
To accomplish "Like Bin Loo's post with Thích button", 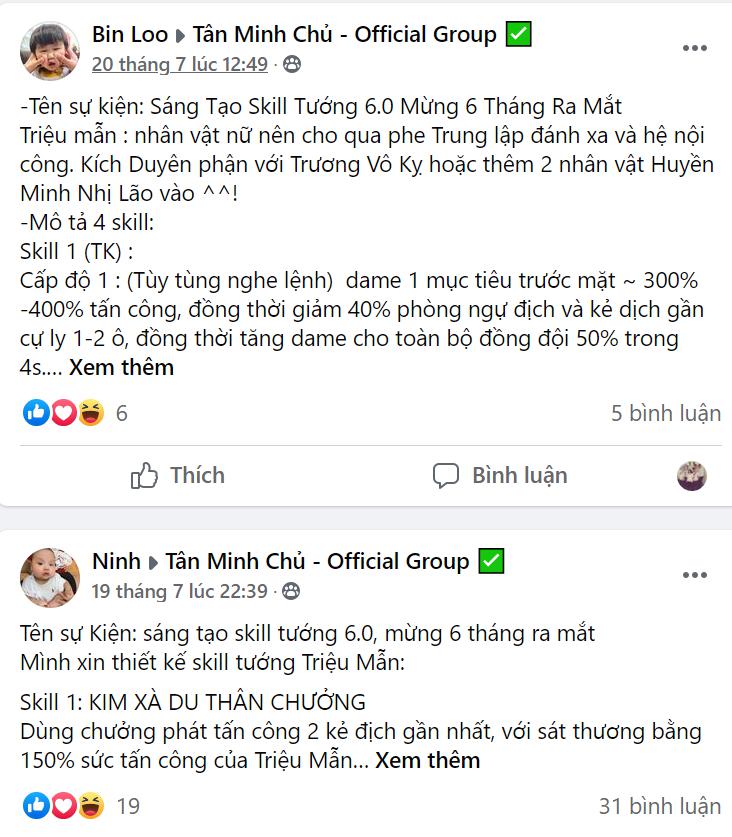I will click(178, 475).
